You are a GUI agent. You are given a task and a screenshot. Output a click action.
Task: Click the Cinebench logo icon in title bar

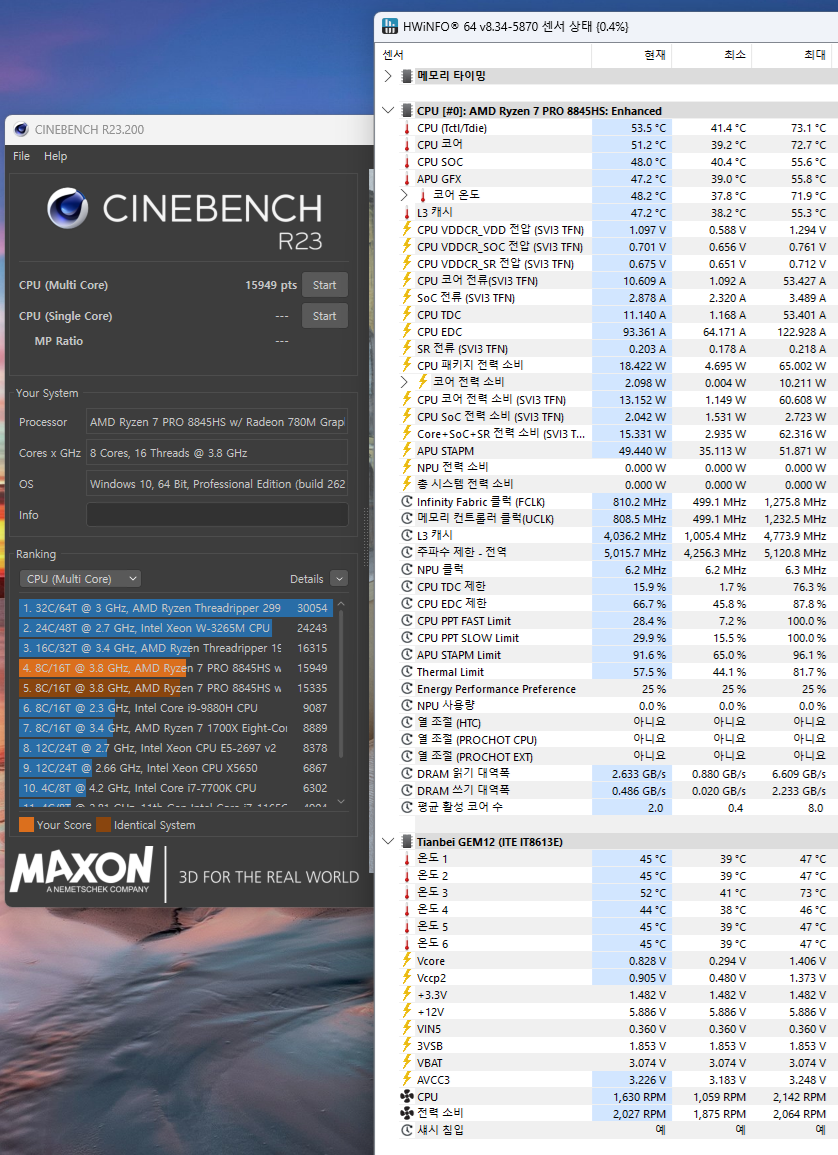(x=21, y=129)
